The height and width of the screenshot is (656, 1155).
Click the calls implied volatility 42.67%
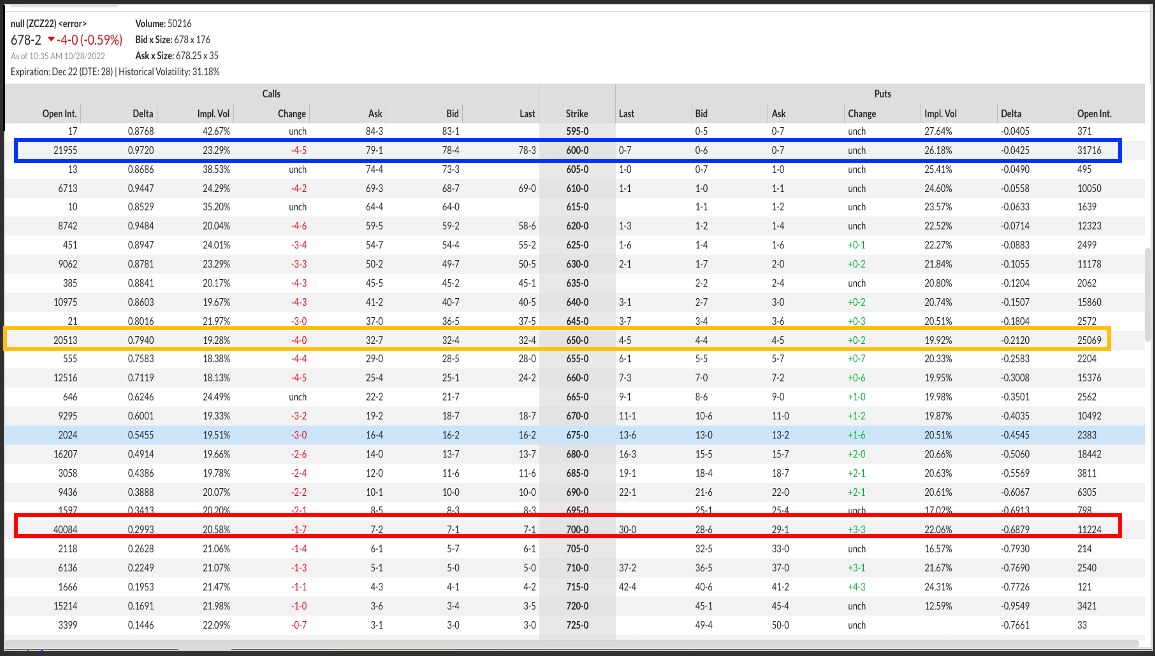click(217, 132)
